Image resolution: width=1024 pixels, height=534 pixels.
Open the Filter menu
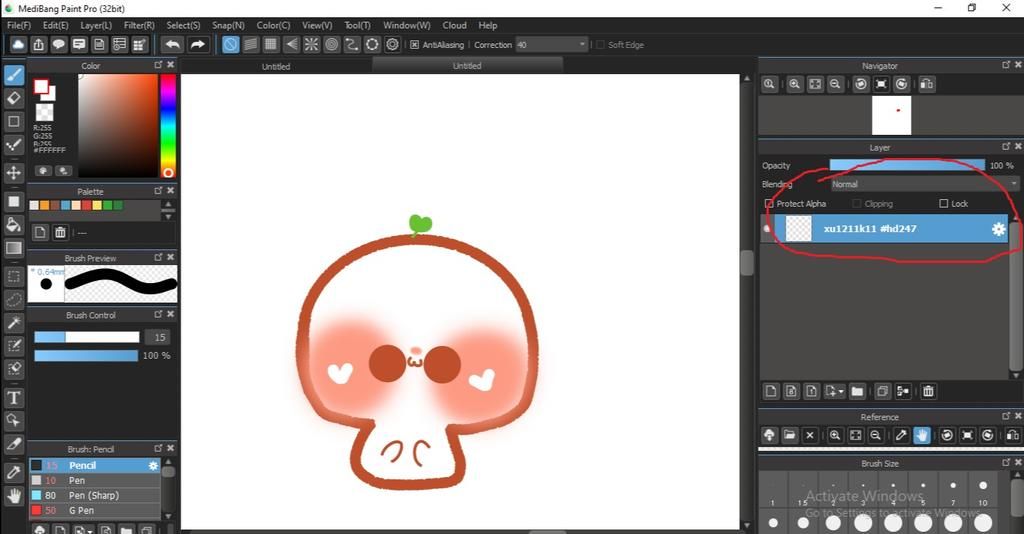pos(139,25)
